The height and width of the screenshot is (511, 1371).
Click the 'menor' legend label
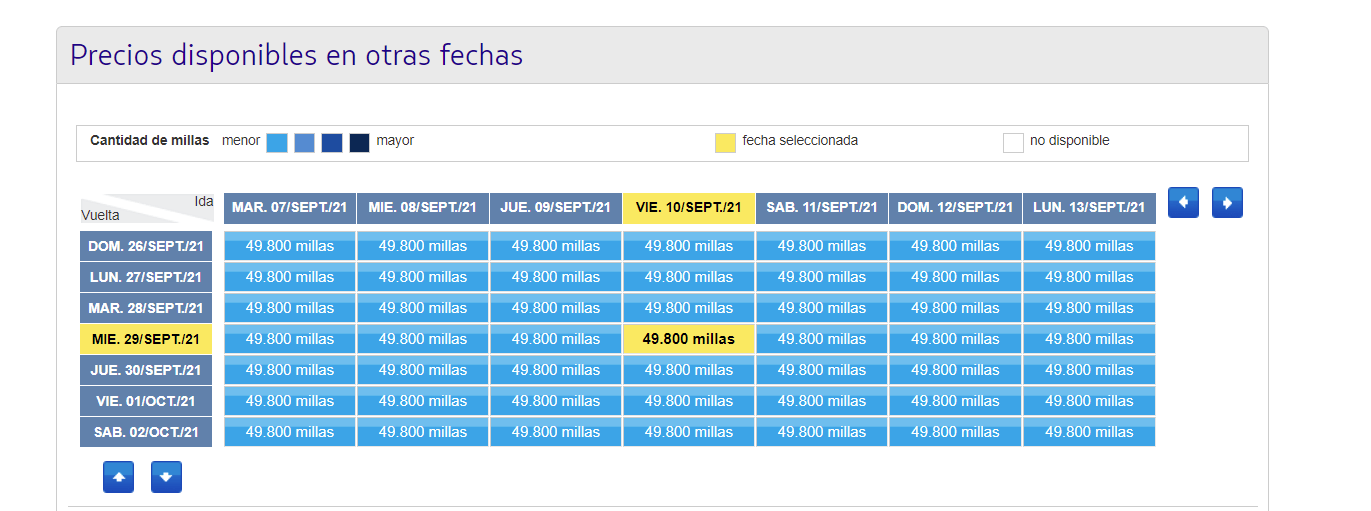click(241, 141)
